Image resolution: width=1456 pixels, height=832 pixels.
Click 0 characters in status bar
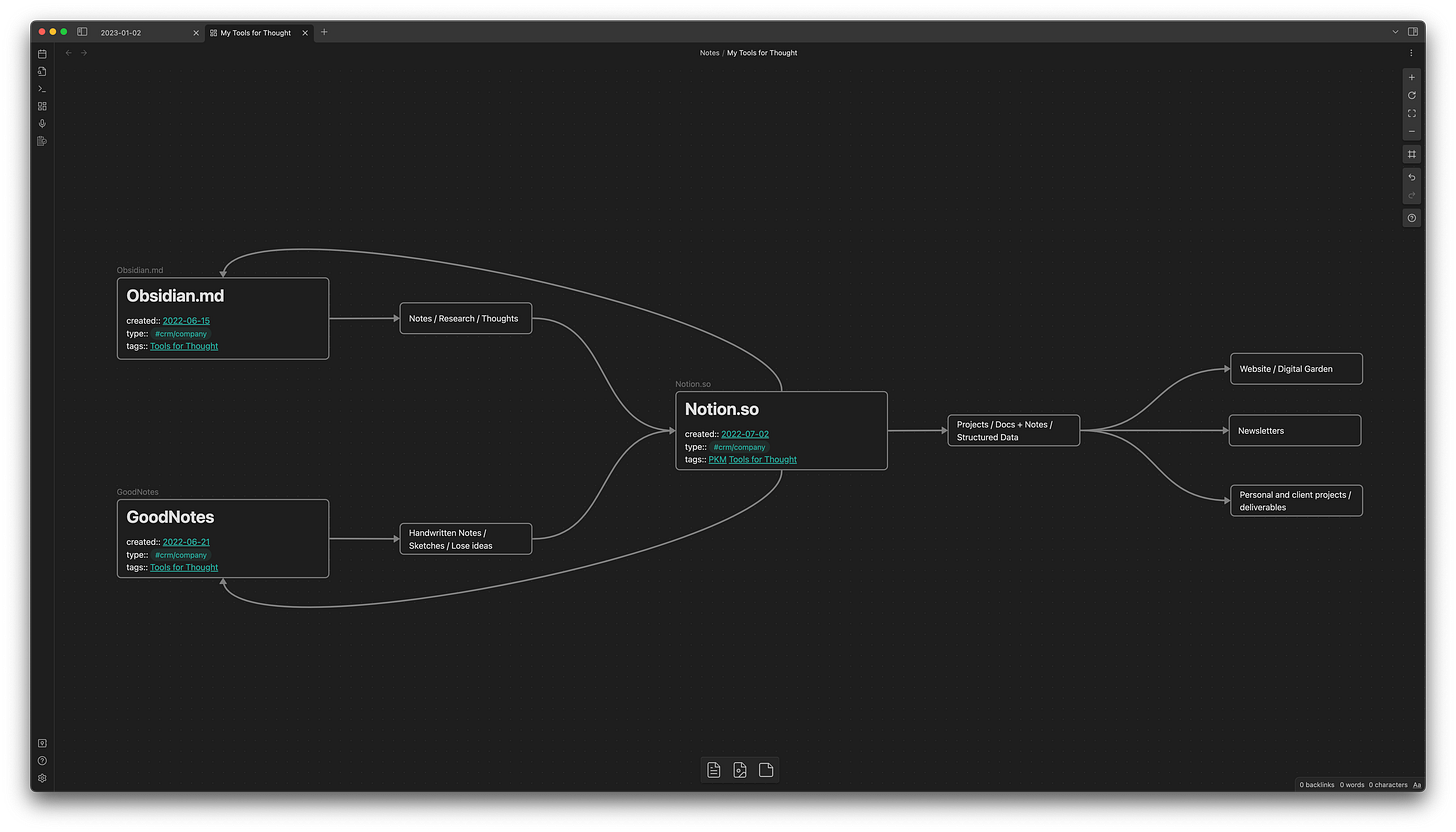point(1388,785)
